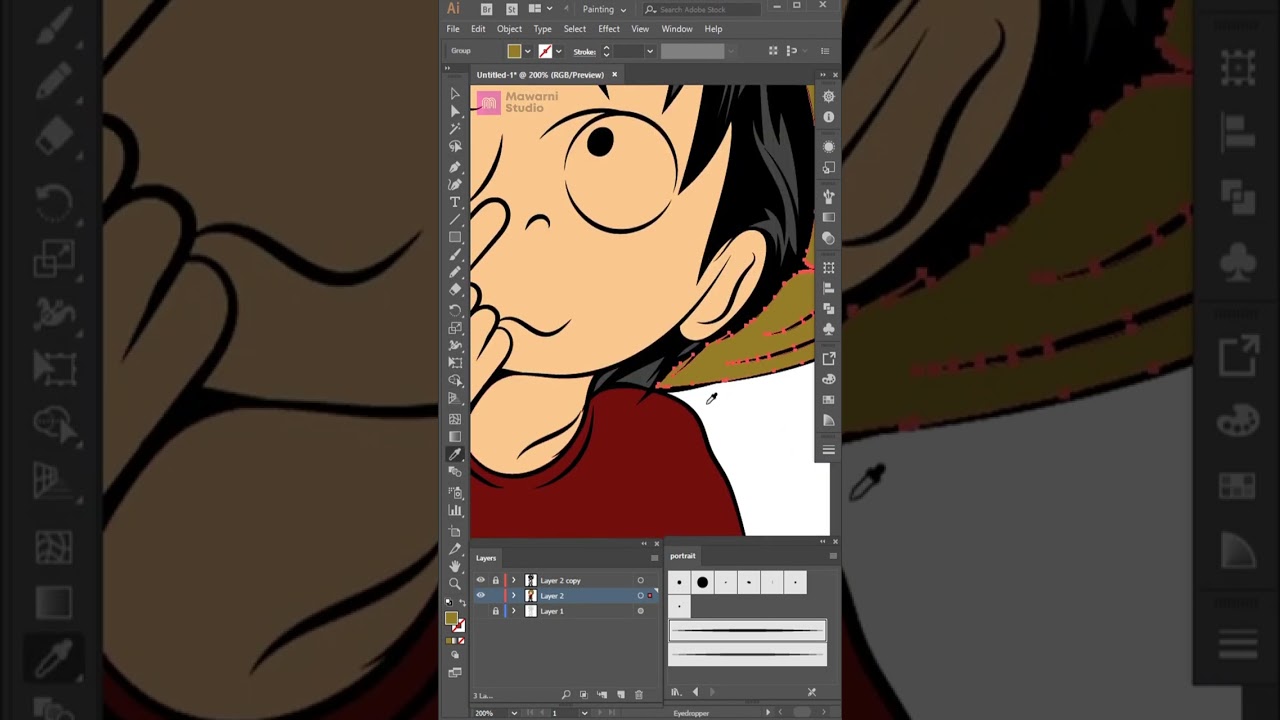Load previous brush library arrow
Image resolution: width=1280 pixels, height=720 pixels.
click(x=695, y=692)
